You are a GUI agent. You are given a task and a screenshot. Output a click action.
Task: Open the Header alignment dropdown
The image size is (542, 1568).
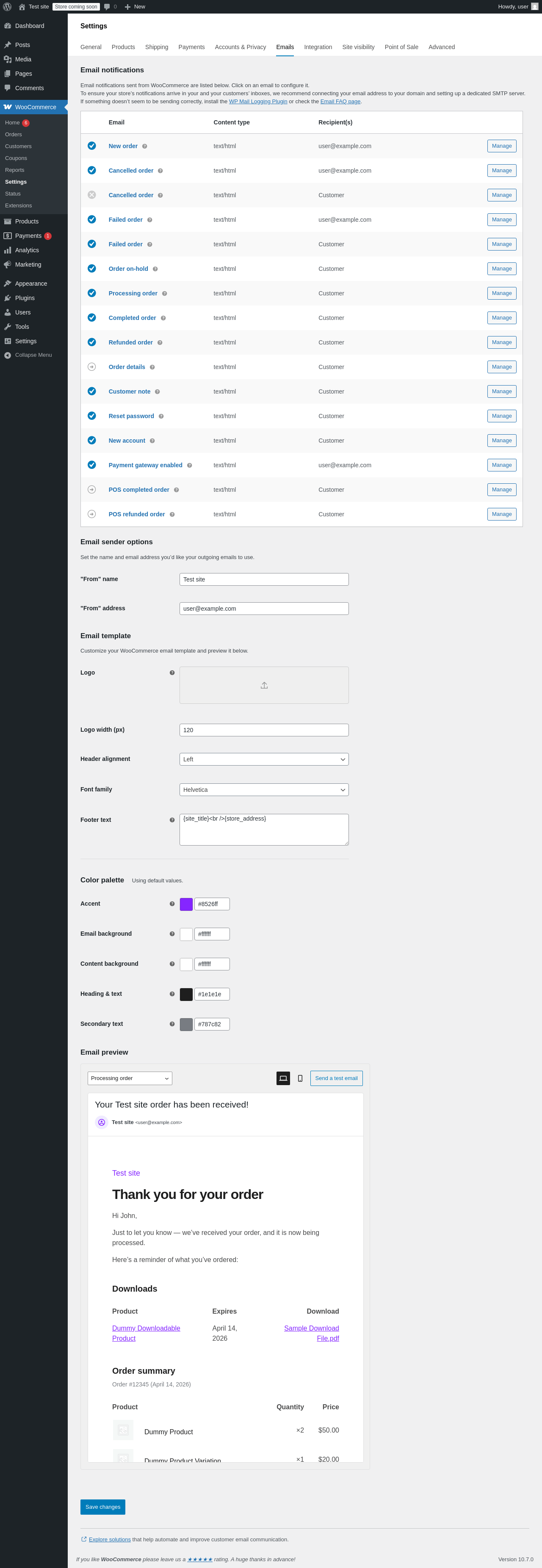[x=264, y=759]
